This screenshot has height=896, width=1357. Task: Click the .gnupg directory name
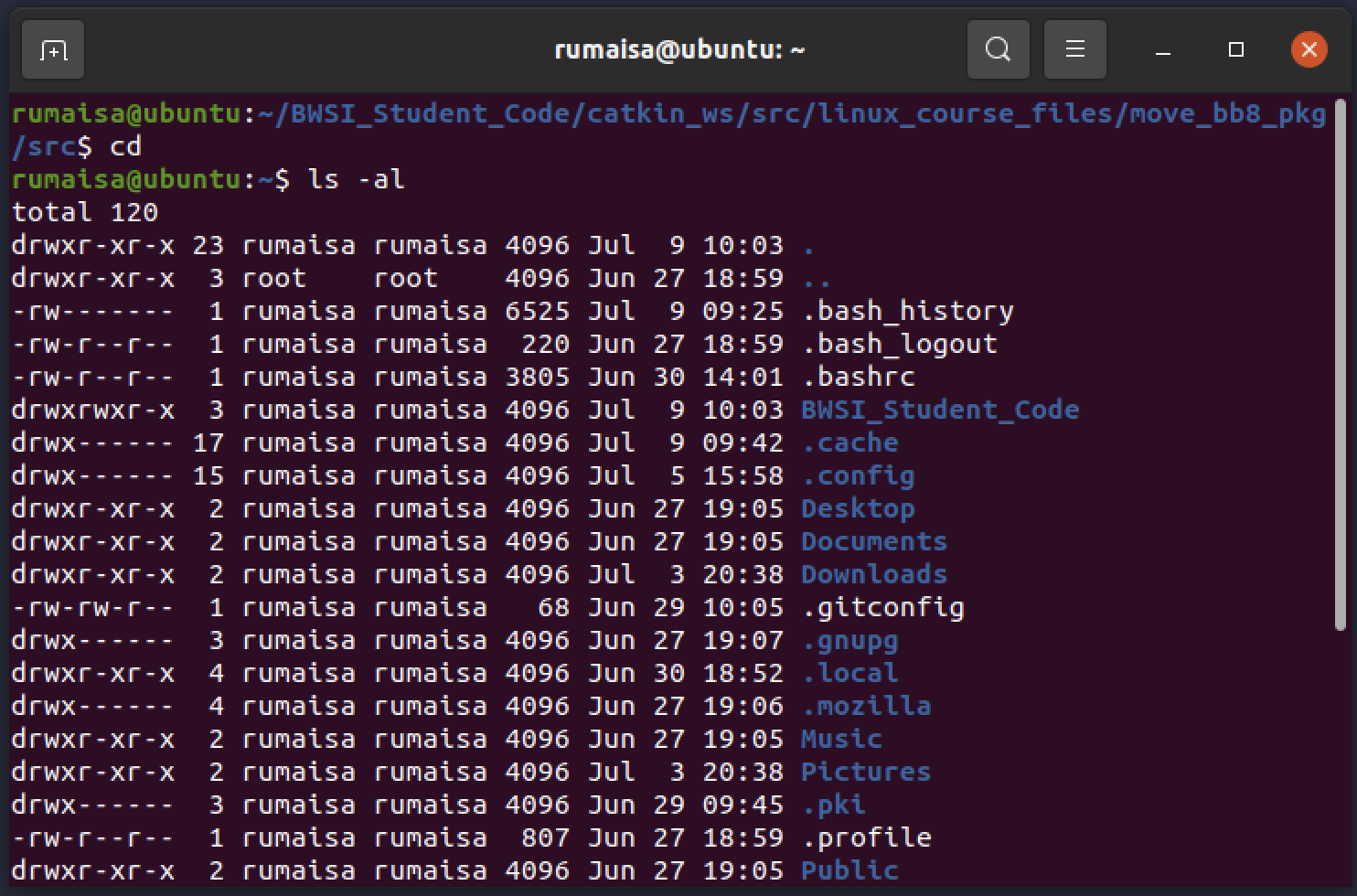(x=850, y=640)
